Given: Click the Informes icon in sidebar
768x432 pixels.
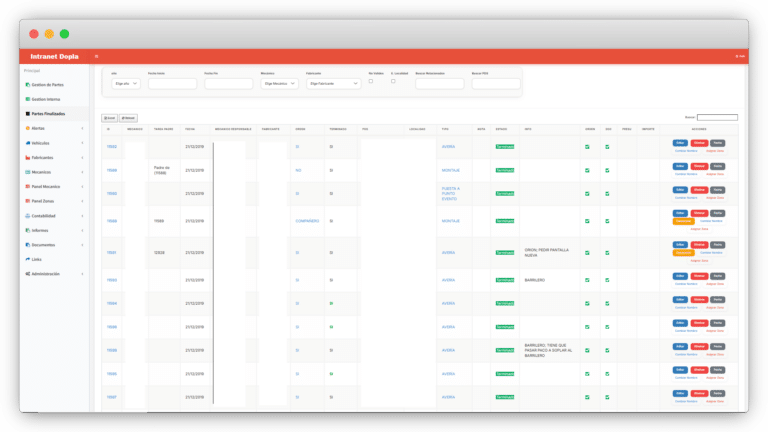Looking at the screenshot, I should (x=27, y=230).
